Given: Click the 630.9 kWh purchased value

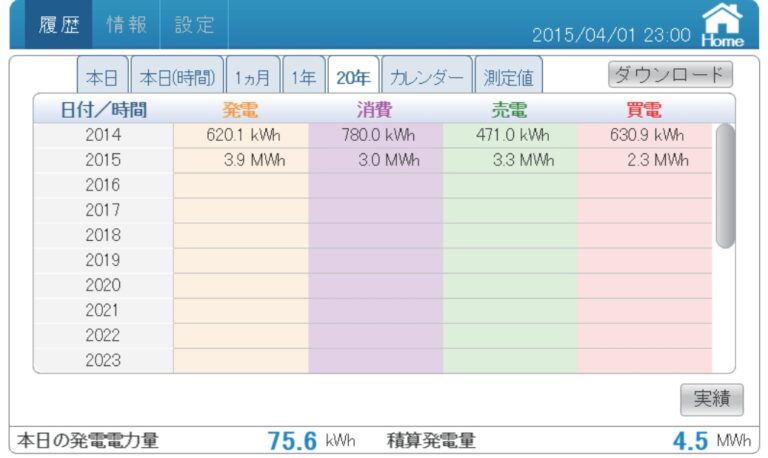Looking at the screenshot, I should (x=647, y=135).
